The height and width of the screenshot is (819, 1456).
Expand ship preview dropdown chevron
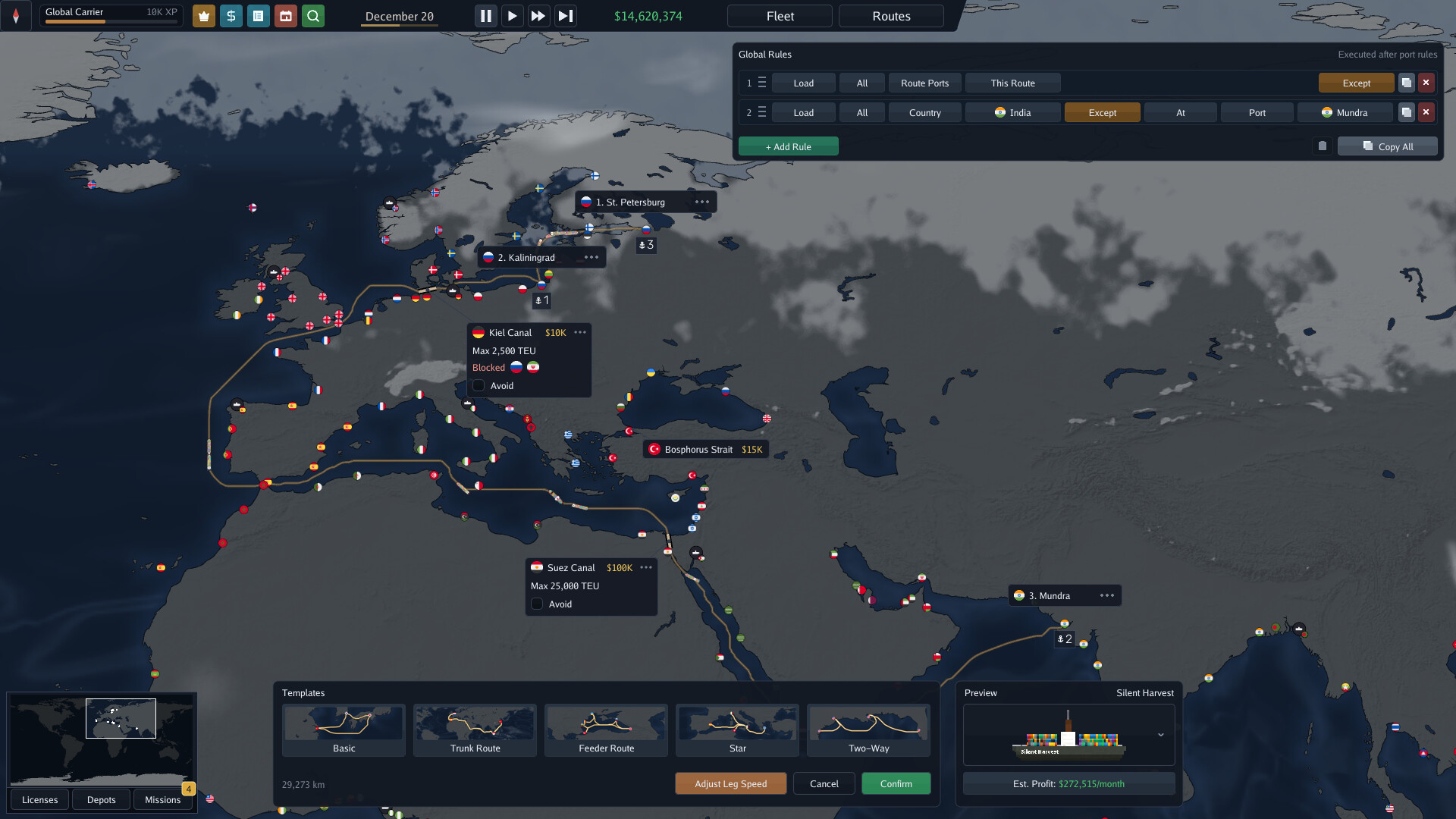[1160, 735]
